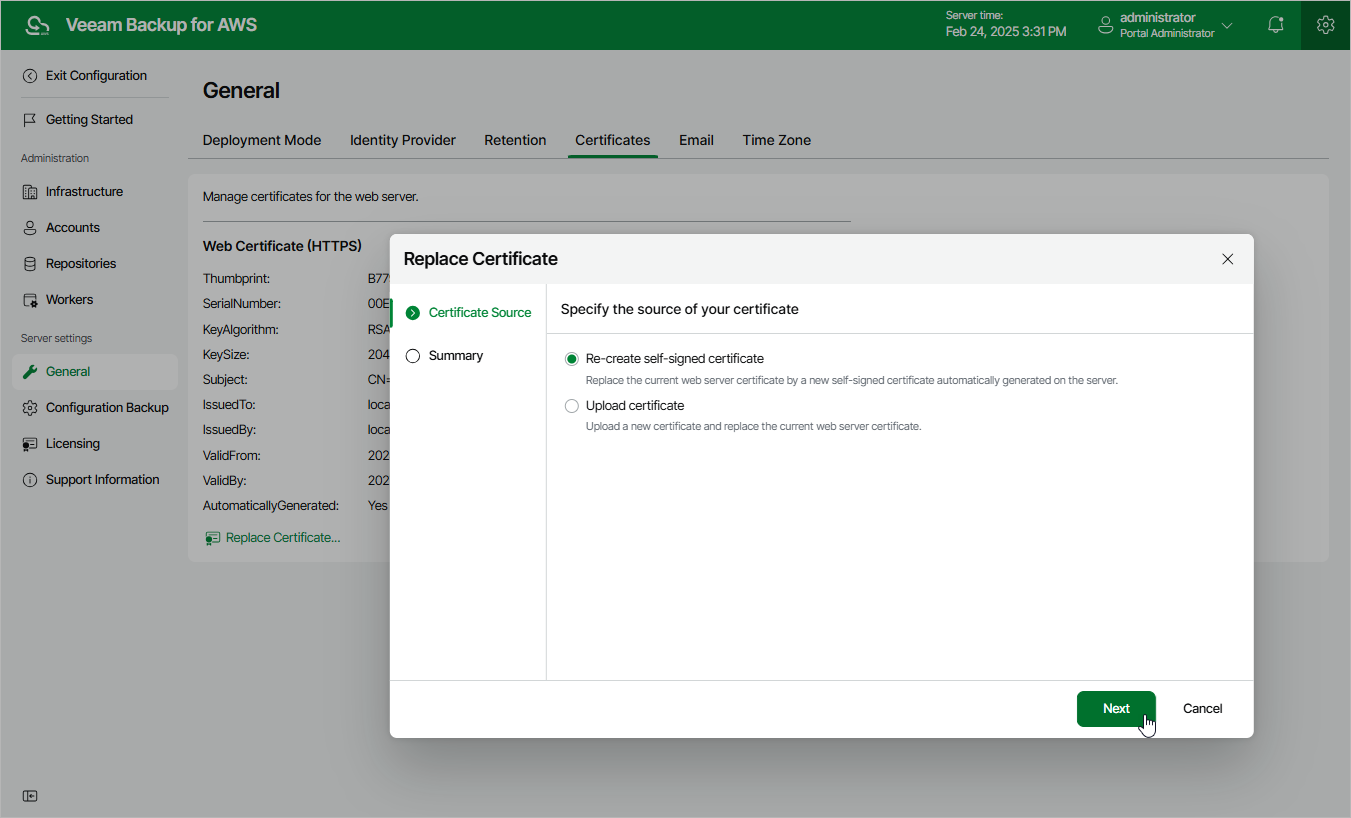Click the Replace Certificate link icon
Viewport: 1351px width, 818px height.
[x=212, y=538]
